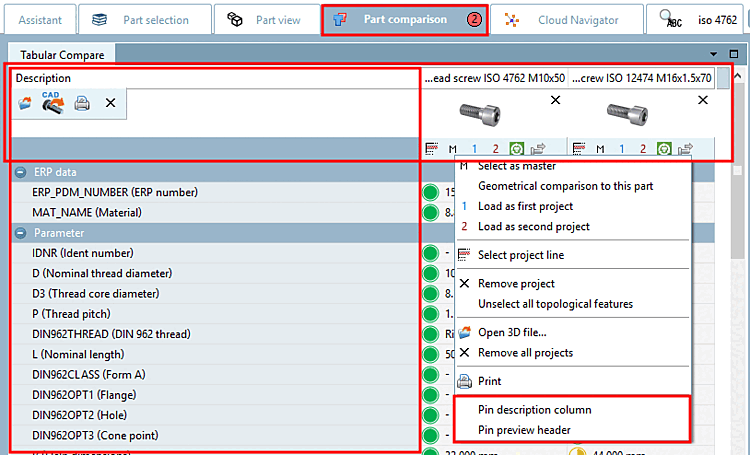
Task: Click the M master icon under ISO 12474 screw
Action: [x=600, y=149]
